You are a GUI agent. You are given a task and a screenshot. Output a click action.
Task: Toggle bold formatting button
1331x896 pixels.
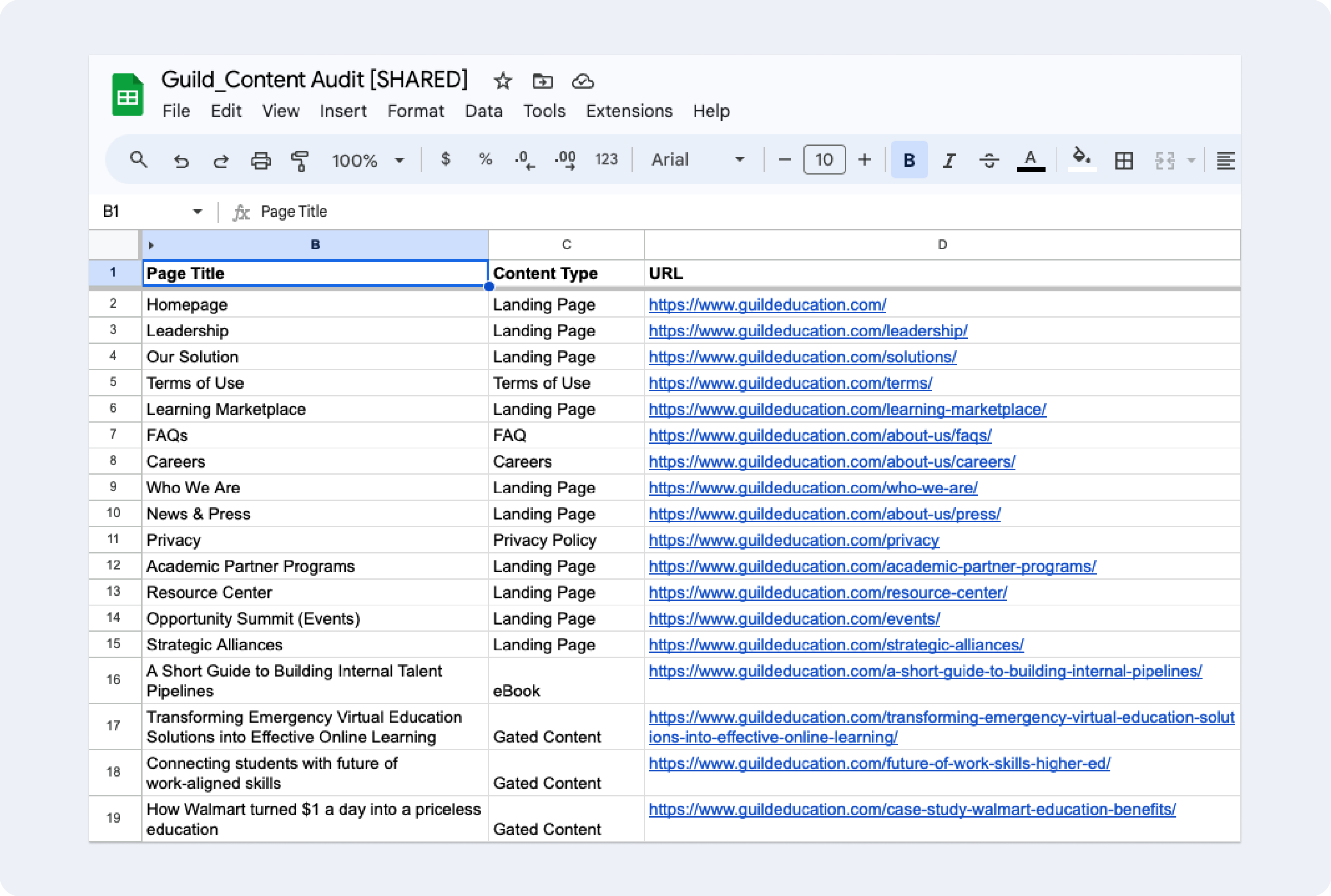[x=909, y=159]
